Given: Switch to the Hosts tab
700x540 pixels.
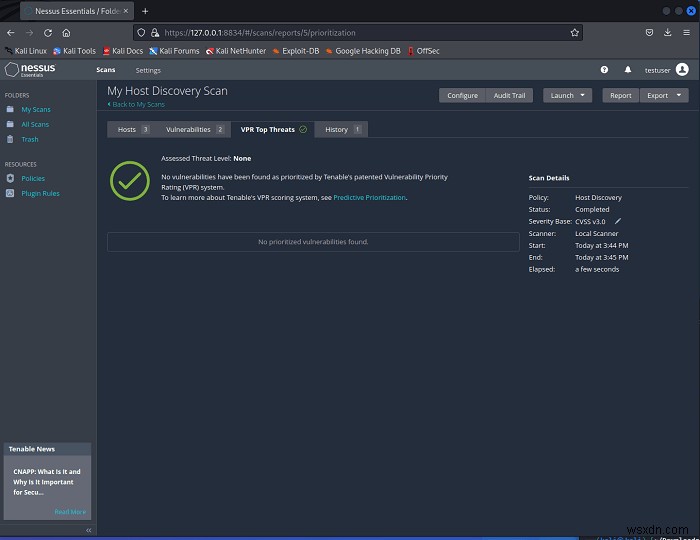Looking at the screenshot, I should pos(133,129).
